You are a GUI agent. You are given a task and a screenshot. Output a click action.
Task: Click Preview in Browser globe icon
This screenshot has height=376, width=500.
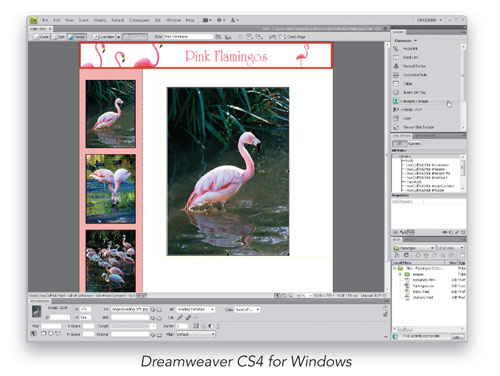click(228, 37)
